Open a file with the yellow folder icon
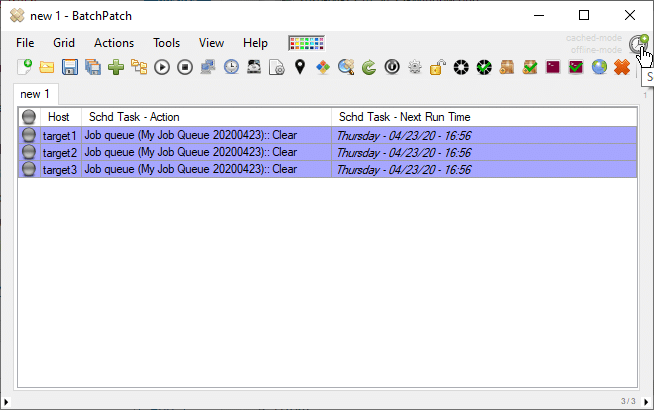654x410 pixels. [x=47, y=67]
